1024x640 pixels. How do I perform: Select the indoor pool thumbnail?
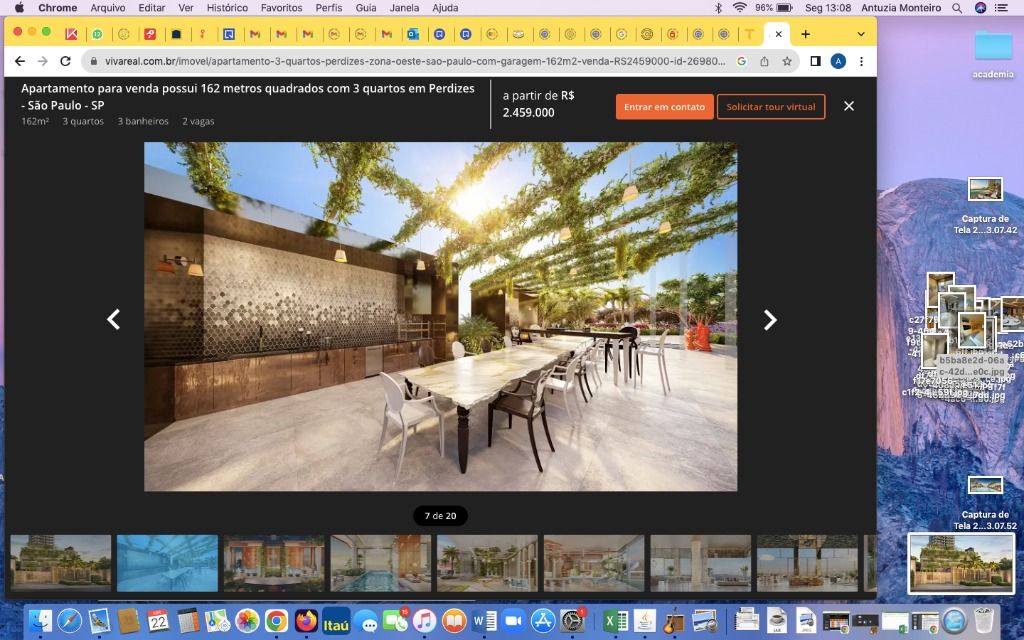point(381,563)
